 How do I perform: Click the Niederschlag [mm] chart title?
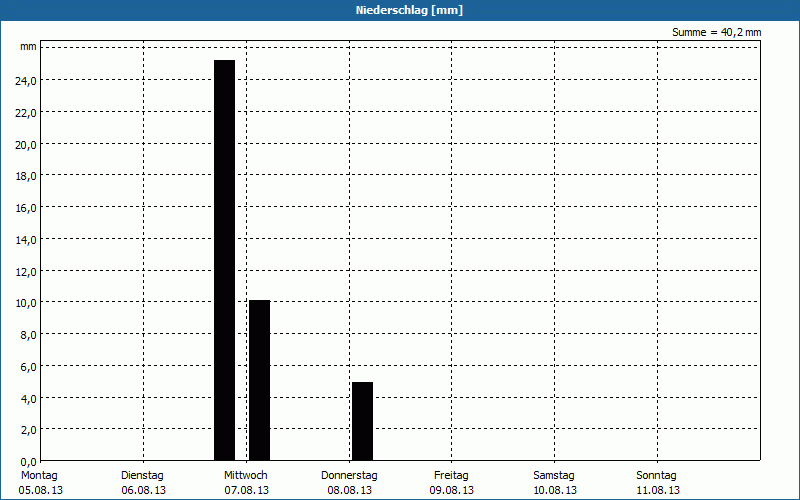coord(409,10)
